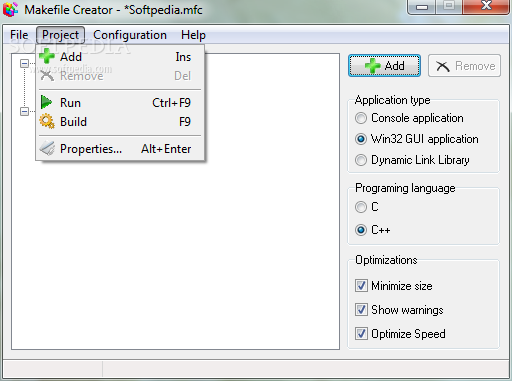Click the gear Build icon in menu
Viewport: 512px width, 381px height.
47,121
